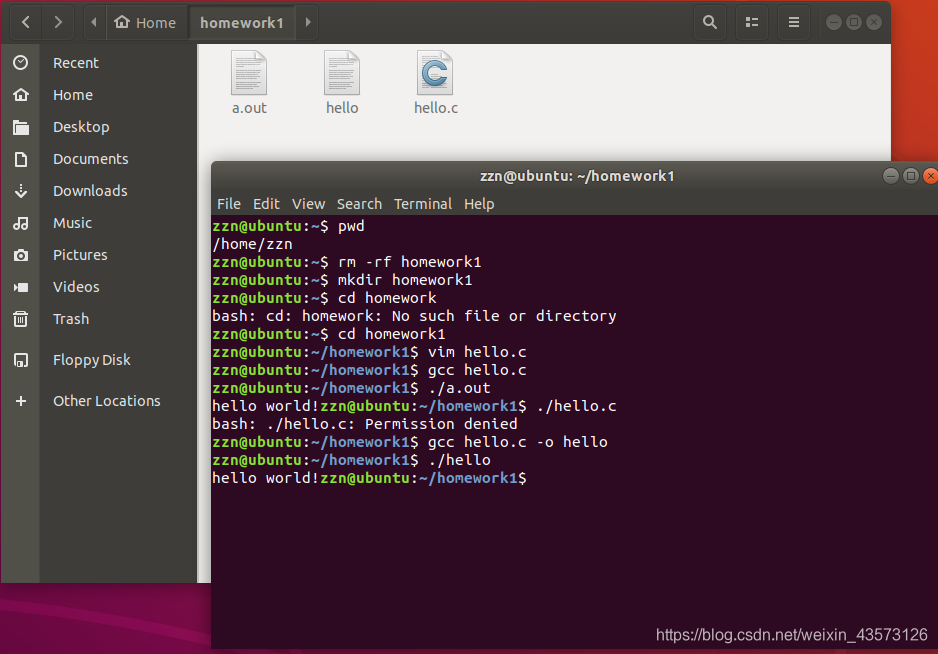Open the Home path-bar button
The image size is (938, 654).
[x=145, y=23]
